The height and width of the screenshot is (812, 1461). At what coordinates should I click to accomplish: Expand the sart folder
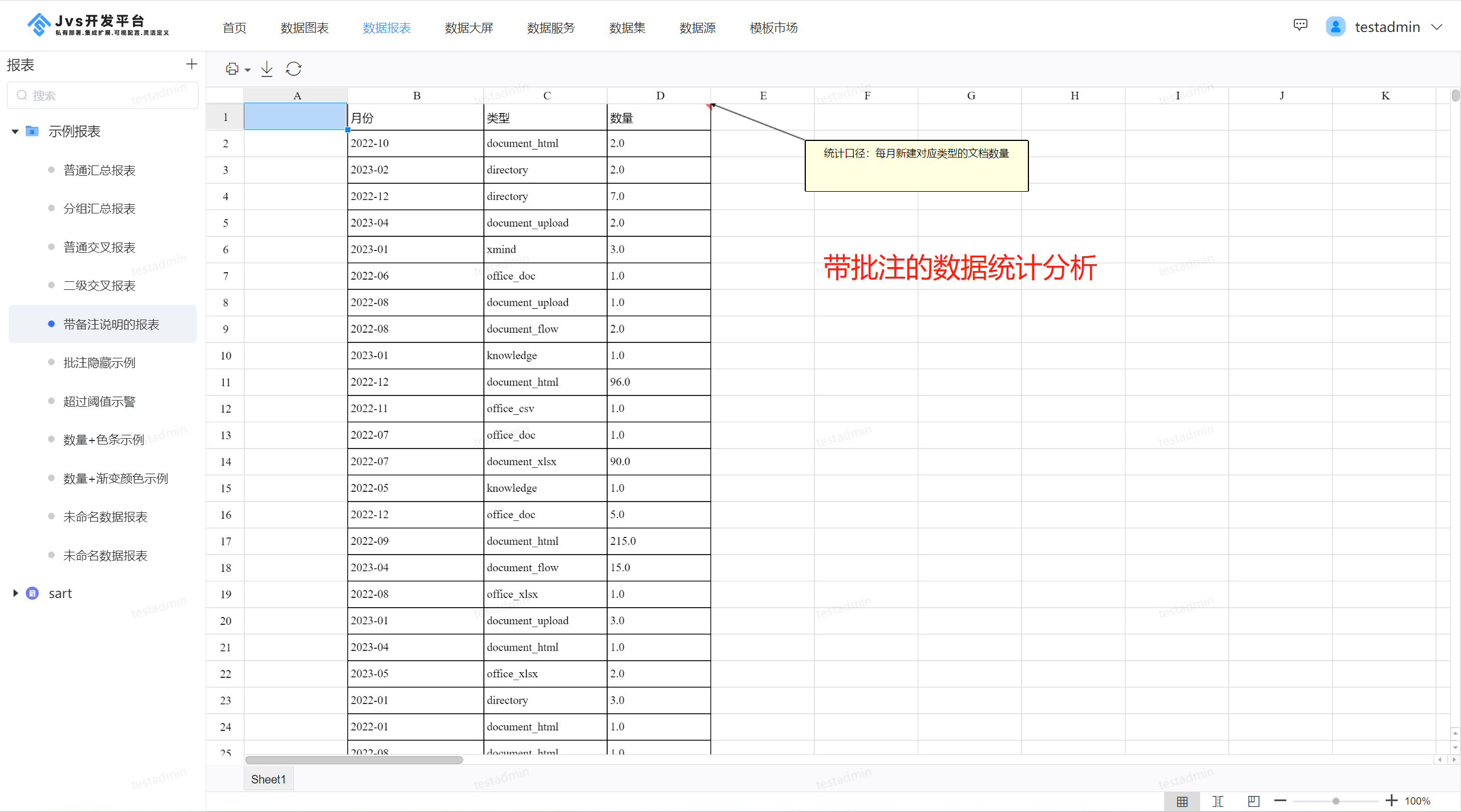(15, 593)
